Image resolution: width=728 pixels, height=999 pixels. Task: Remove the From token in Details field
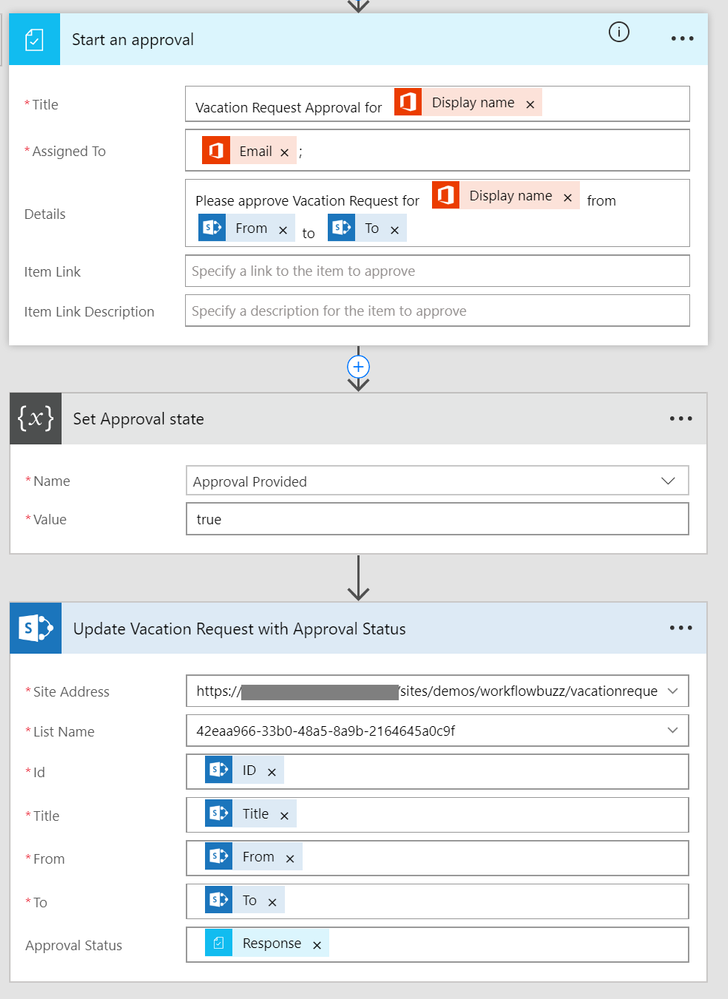point(283,230)
